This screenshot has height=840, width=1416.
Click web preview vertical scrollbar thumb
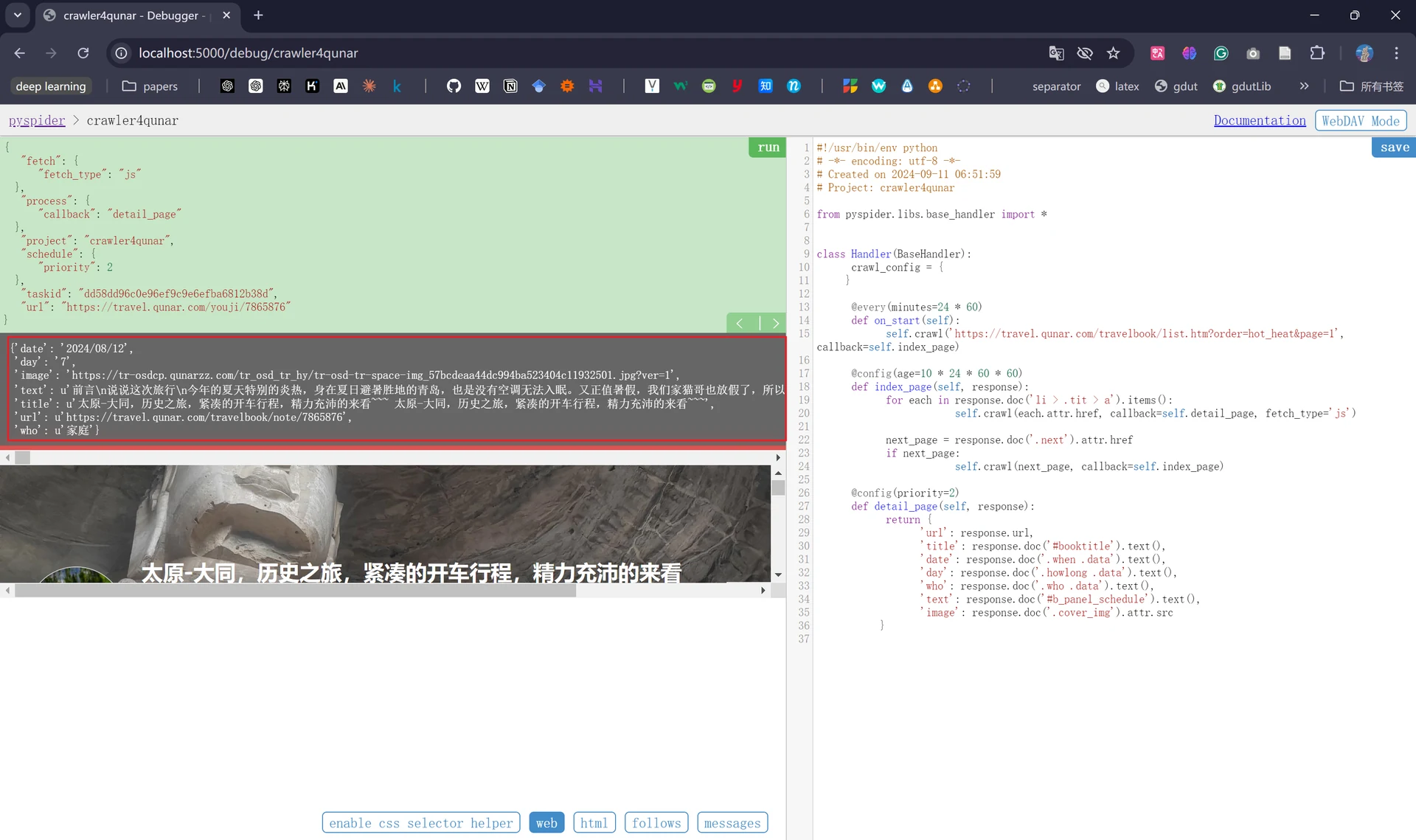(x=778, y=487)
